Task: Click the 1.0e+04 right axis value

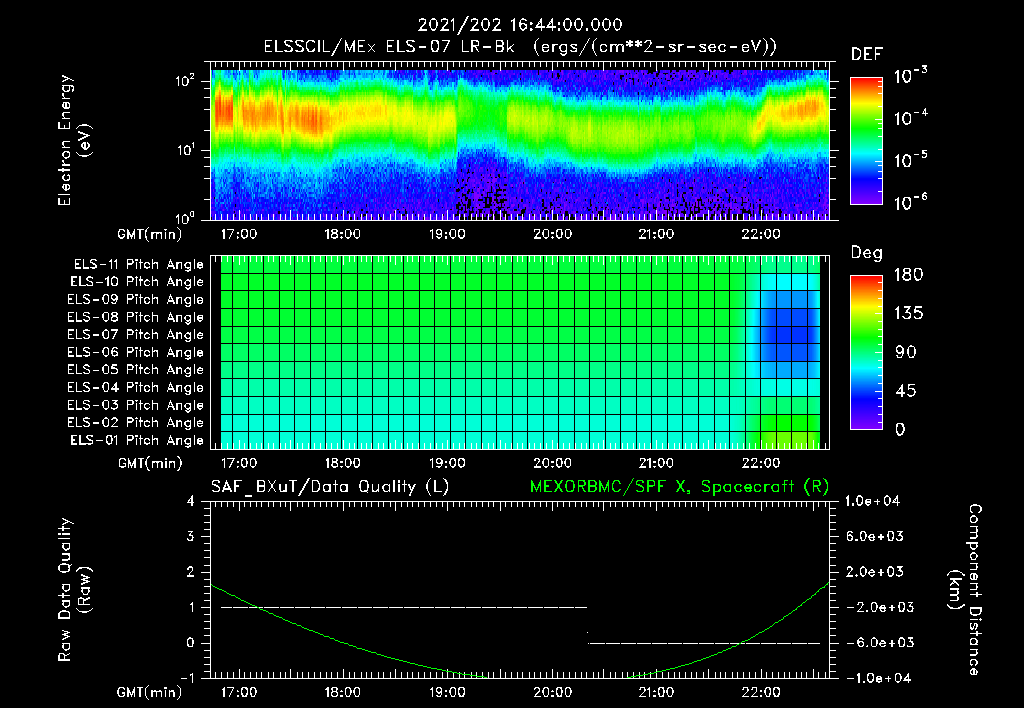Action: coord(872,501)
